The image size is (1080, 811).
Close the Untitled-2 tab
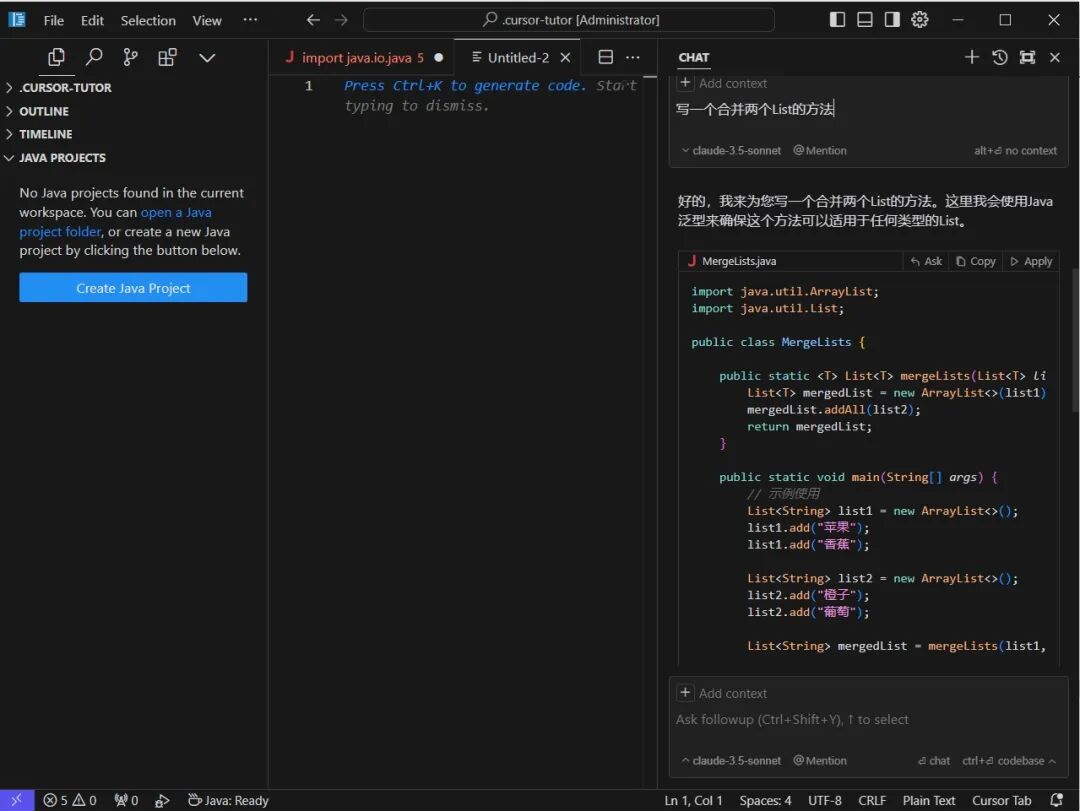[x=565, y=58]
